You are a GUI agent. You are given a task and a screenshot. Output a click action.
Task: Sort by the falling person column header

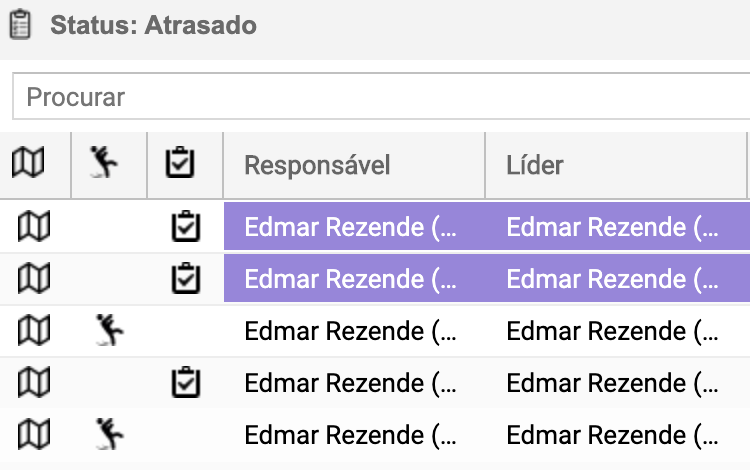click(x=104, y=162)
